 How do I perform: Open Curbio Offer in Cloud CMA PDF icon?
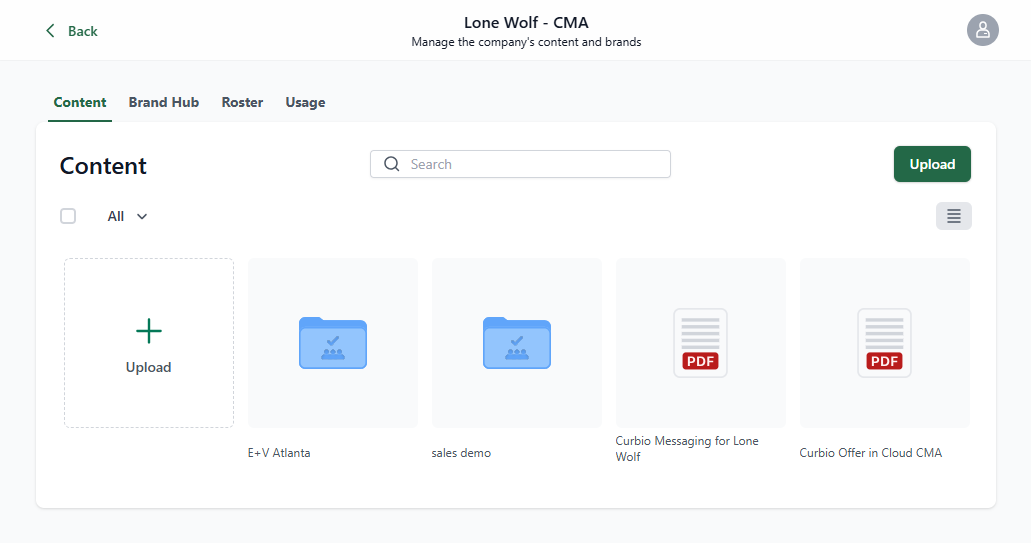pyautogui.click(x=884, y=342)
